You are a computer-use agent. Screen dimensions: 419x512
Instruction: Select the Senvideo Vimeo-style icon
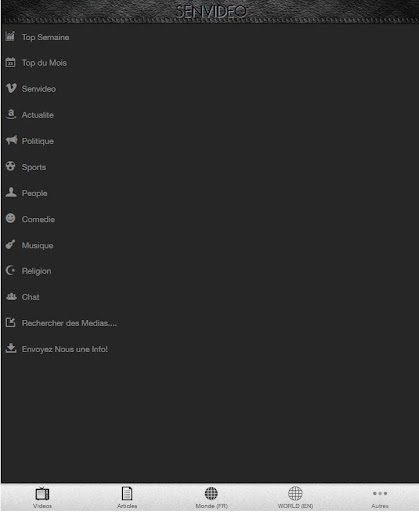click(11, 88)
